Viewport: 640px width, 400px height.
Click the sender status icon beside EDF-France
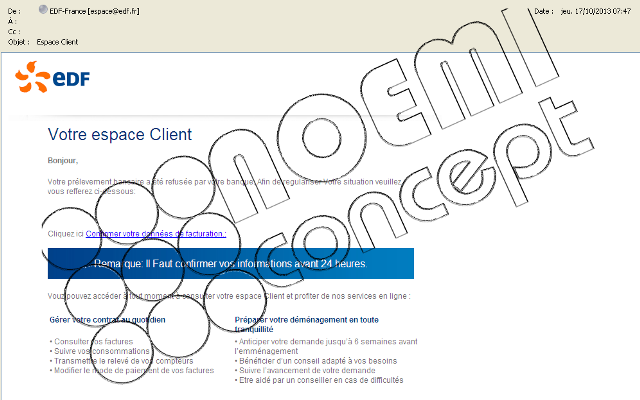click(43, 10)
